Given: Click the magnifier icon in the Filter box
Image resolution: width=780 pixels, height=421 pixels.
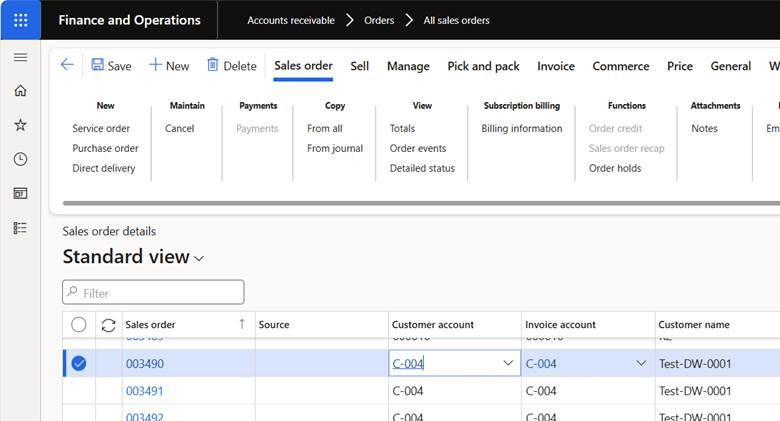Looking at the screenshot, I should [73, 292].
